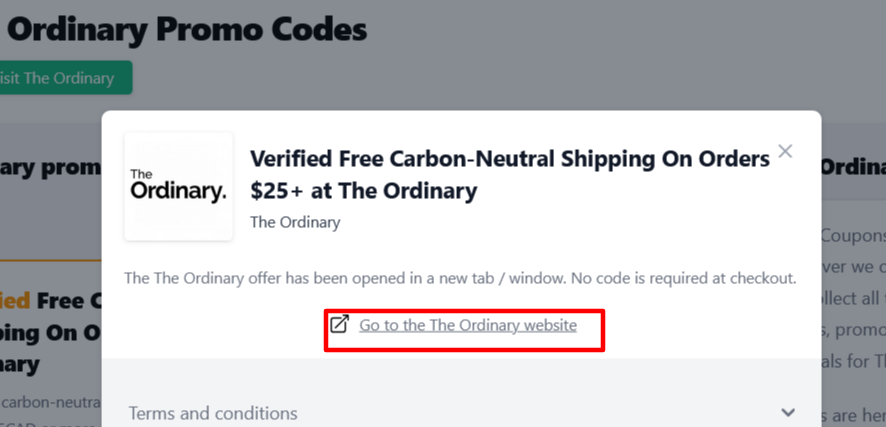The width and height of the screenshot is (886, 427).
Task: Click the "carbon-neutra" description text behind popup
Action: pyautogui.click(x=50, y=402)
